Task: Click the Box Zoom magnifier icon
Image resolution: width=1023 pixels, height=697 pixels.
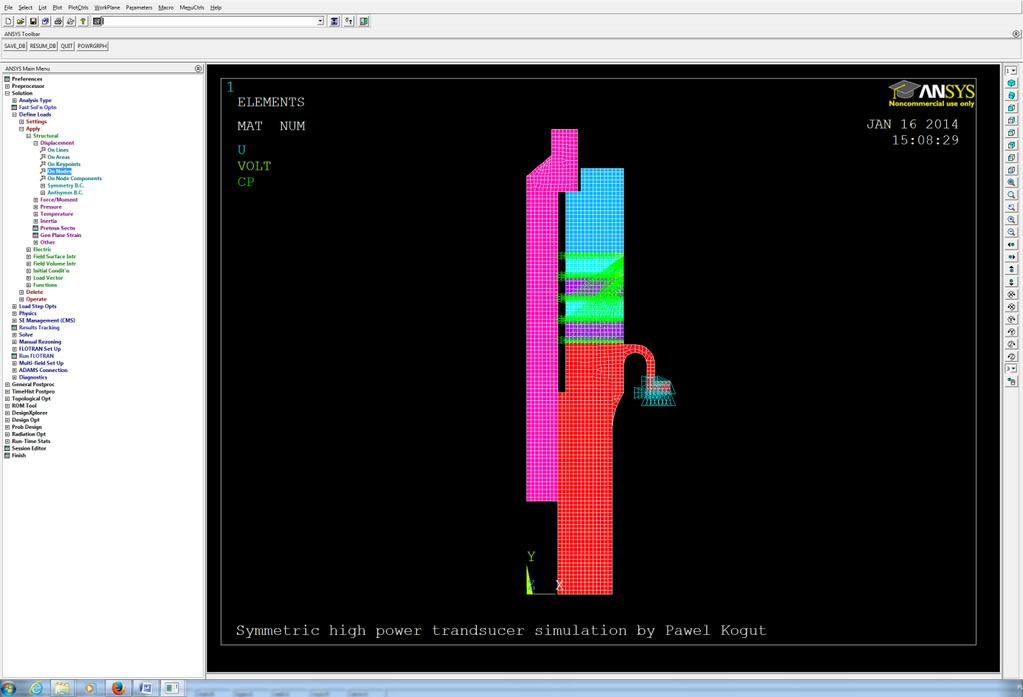Action: coord(1011,195)
